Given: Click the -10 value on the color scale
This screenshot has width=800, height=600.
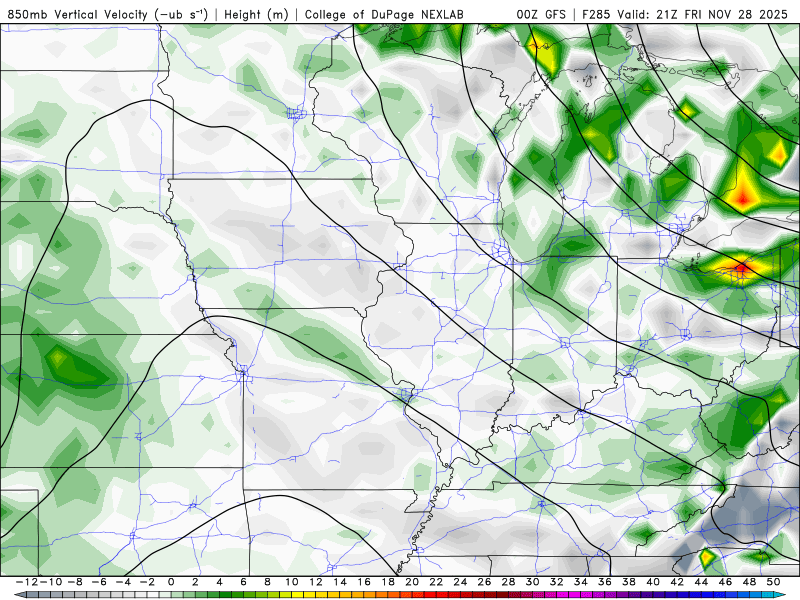Looking at the screenshot, I should click(50, 582).
